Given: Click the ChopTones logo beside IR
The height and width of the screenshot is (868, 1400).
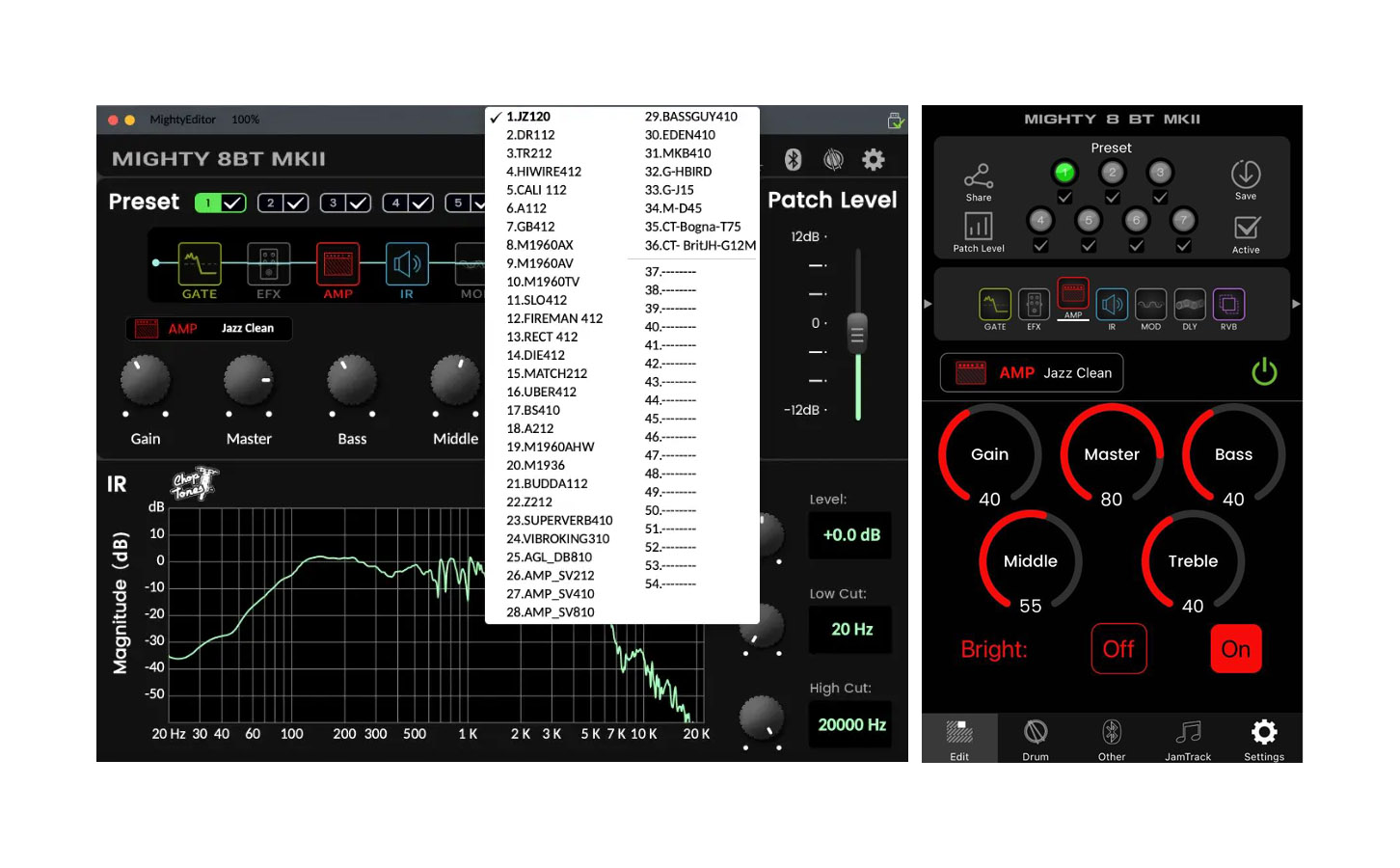Looking at the screenshot, I should (194, 484).
